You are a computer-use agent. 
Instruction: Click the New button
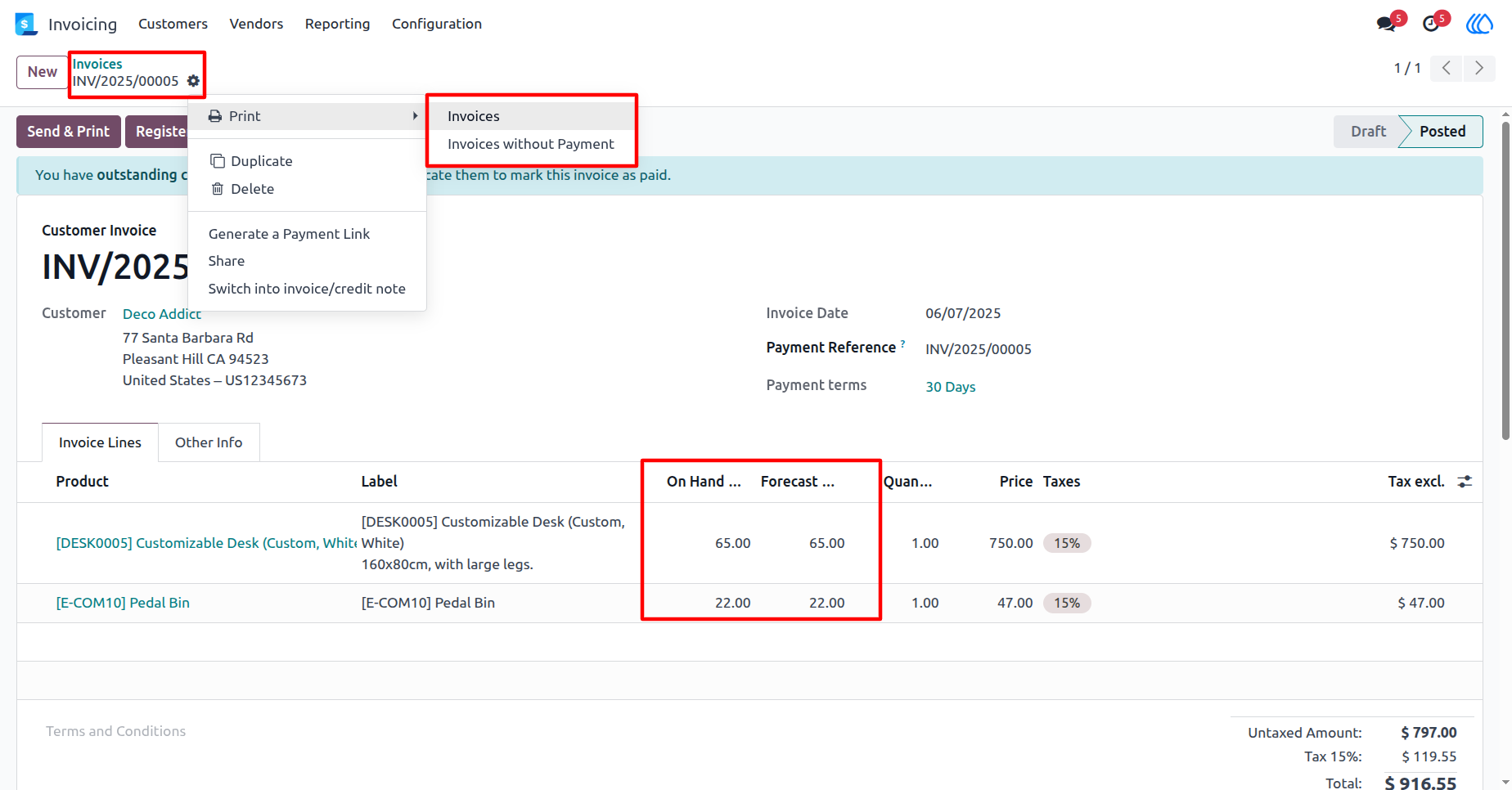point(43,72)
